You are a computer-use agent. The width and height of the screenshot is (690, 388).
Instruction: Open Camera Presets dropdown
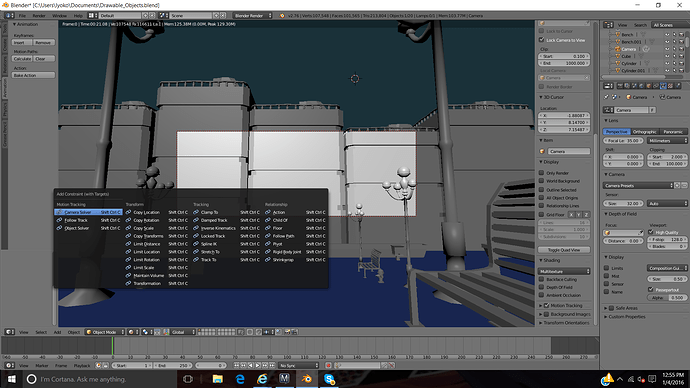click(x=639, y=186)
